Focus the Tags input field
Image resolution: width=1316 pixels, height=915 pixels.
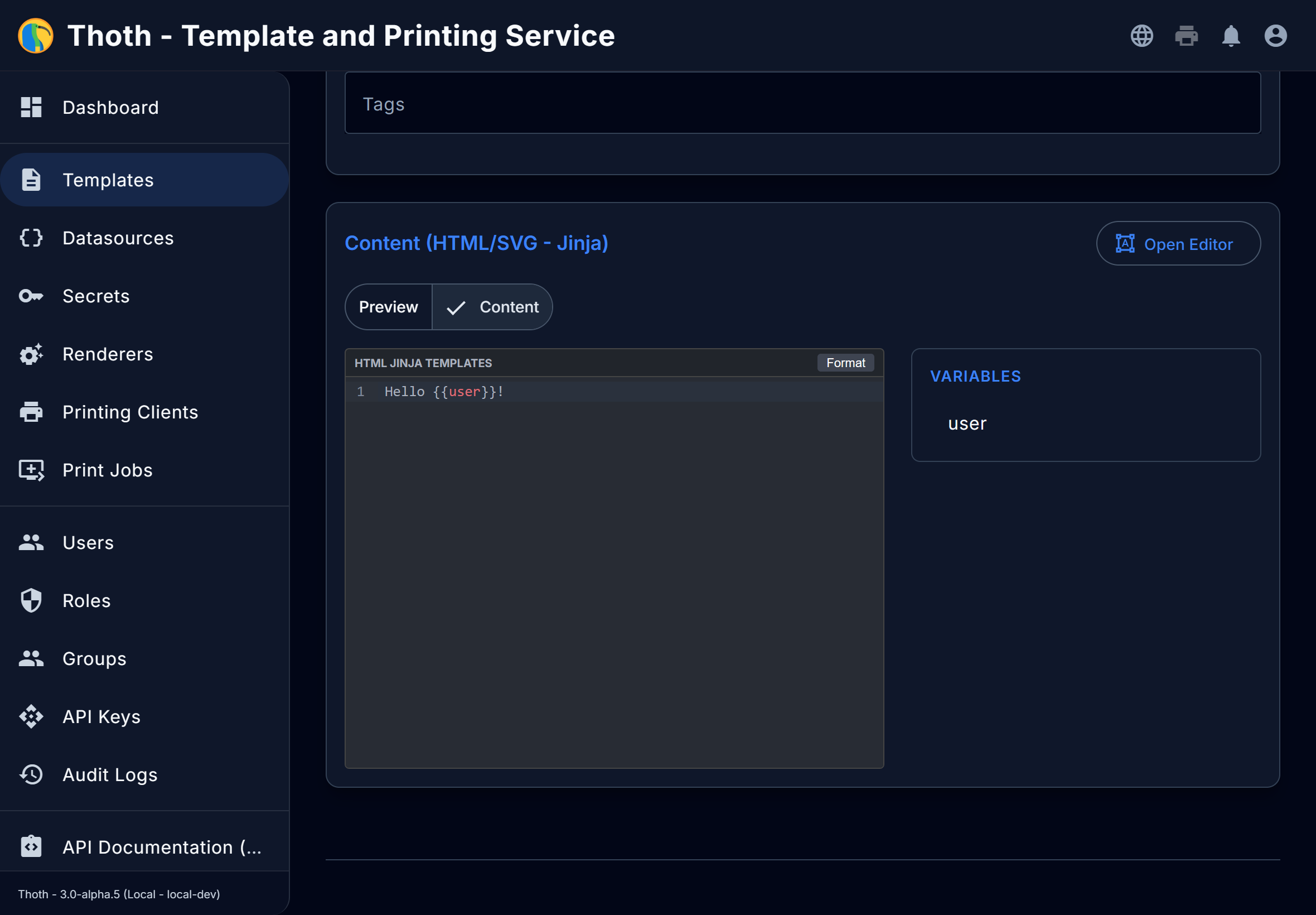point(802,103)
